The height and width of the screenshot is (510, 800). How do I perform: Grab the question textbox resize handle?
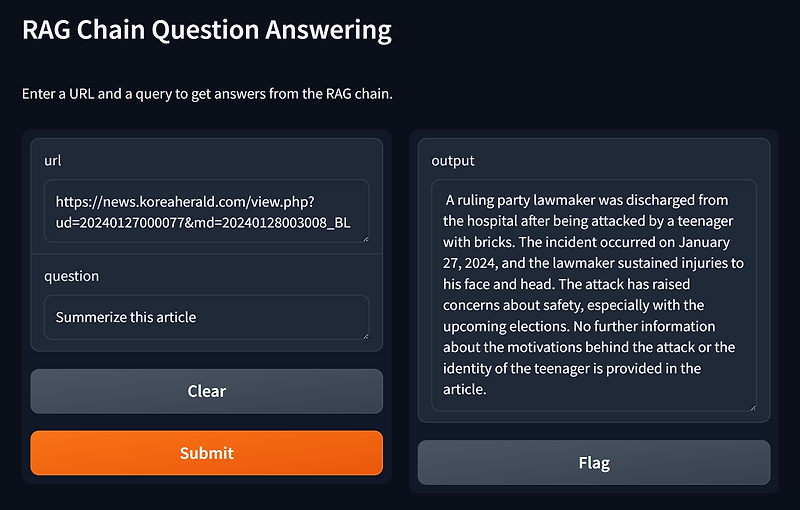click(365, 336)
